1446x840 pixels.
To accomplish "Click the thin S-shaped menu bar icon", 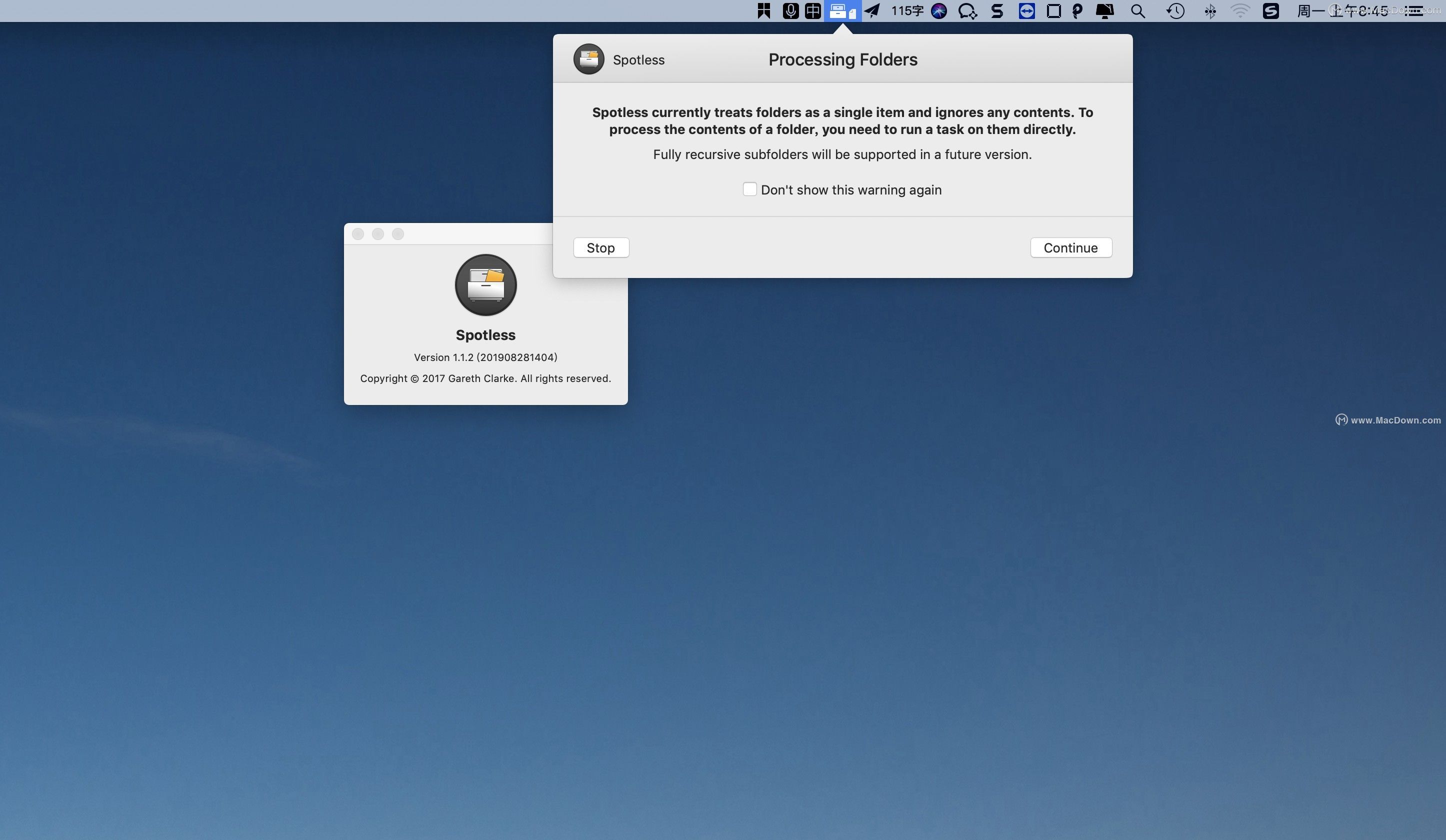I will (997, 11).
